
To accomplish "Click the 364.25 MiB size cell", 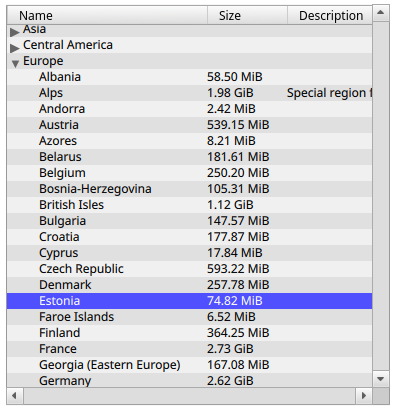I will (238, 333).
